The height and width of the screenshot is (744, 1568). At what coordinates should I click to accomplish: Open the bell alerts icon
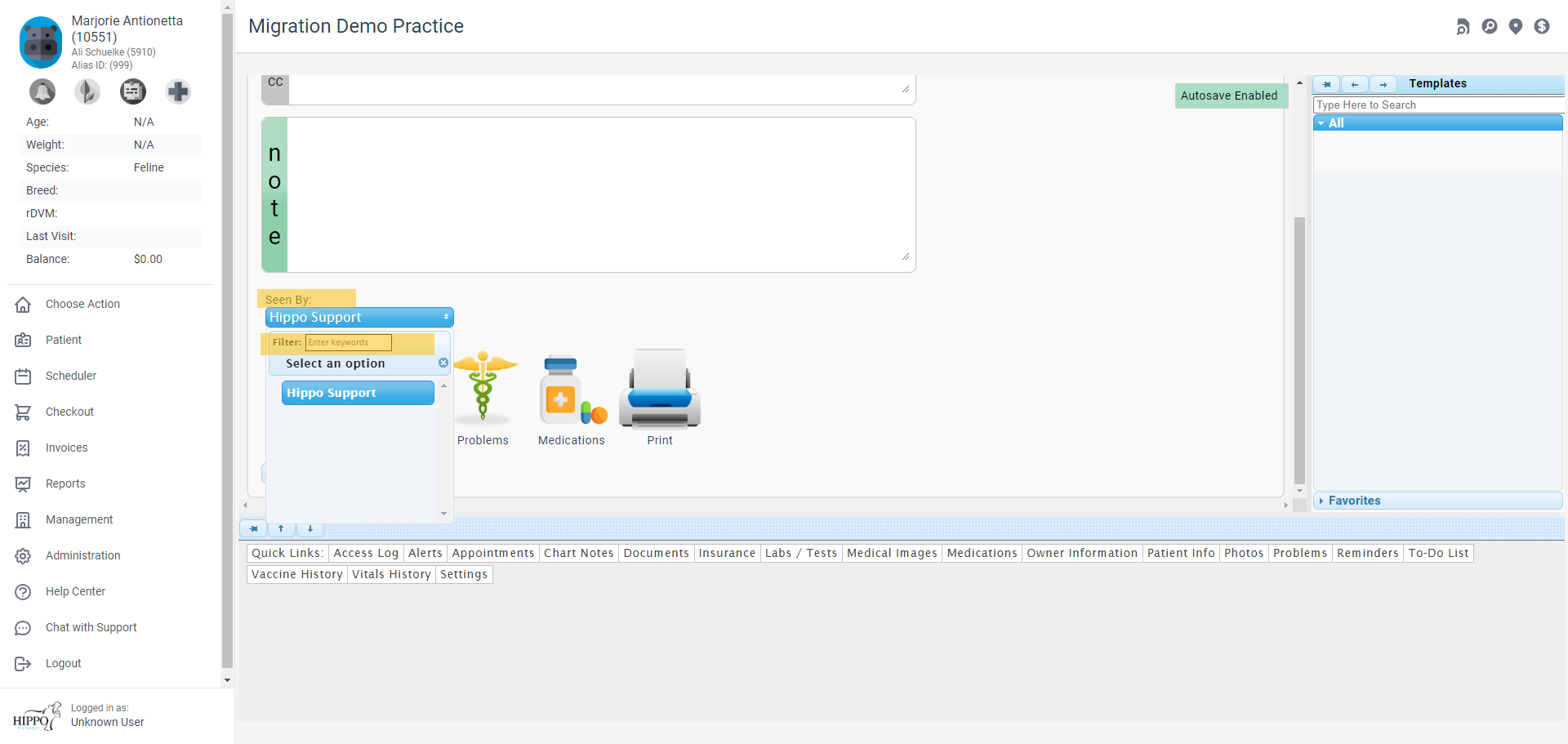42,91
